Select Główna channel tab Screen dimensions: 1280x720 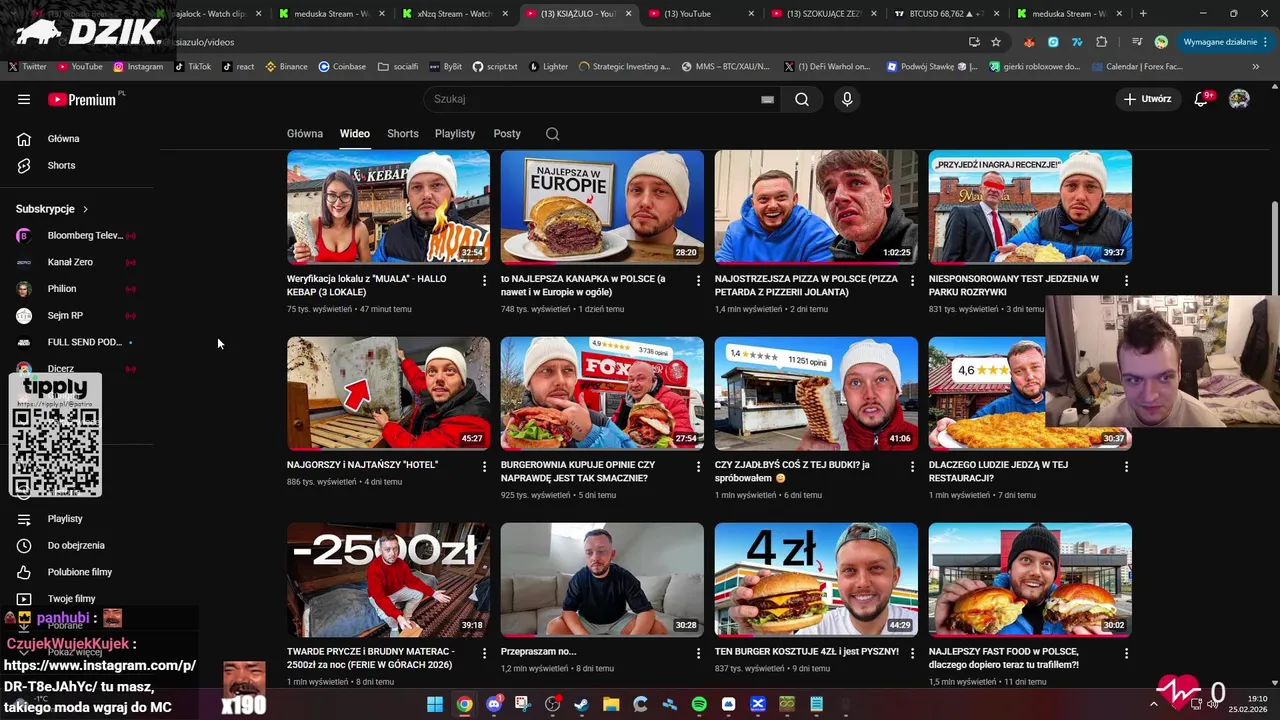coord(305,134)
